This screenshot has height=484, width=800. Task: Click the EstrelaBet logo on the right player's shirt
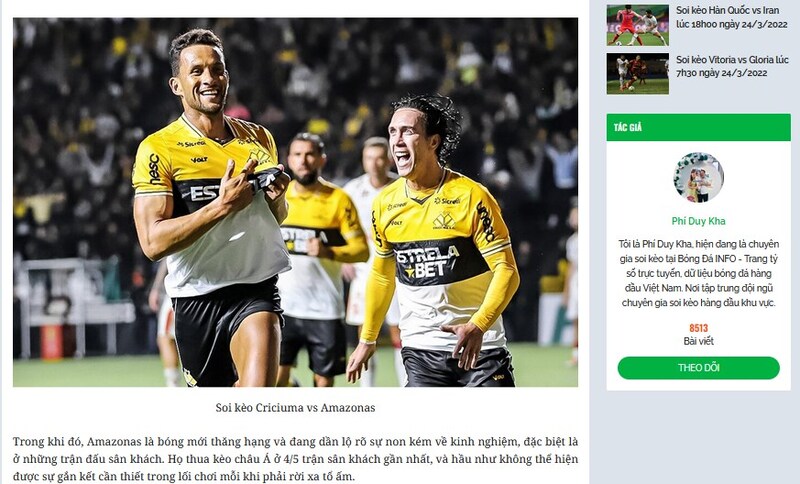428,262
